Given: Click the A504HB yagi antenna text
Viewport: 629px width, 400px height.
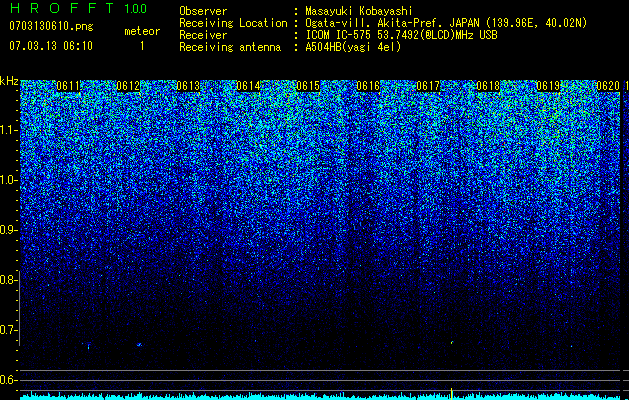Looking at the screenshot, I should (x=353, y=47).
